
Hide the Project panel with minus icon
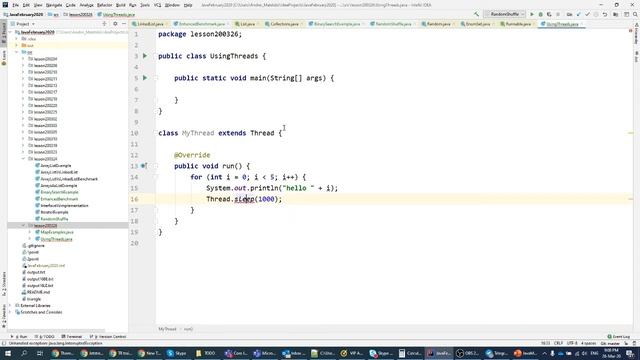click(124, 24)
